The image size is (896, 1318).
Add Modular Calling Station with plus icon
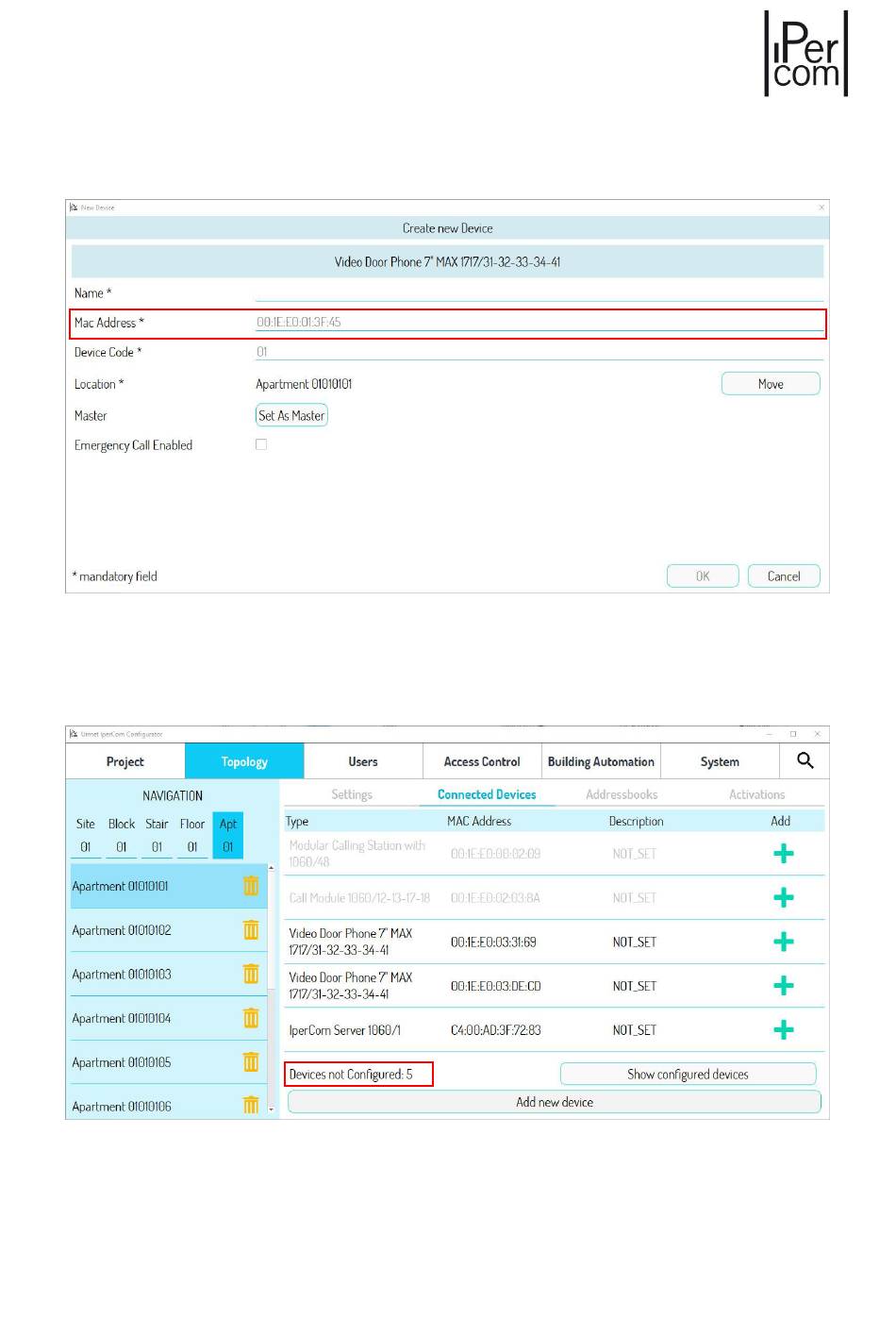pyautogui.click(x=783, y=854)
